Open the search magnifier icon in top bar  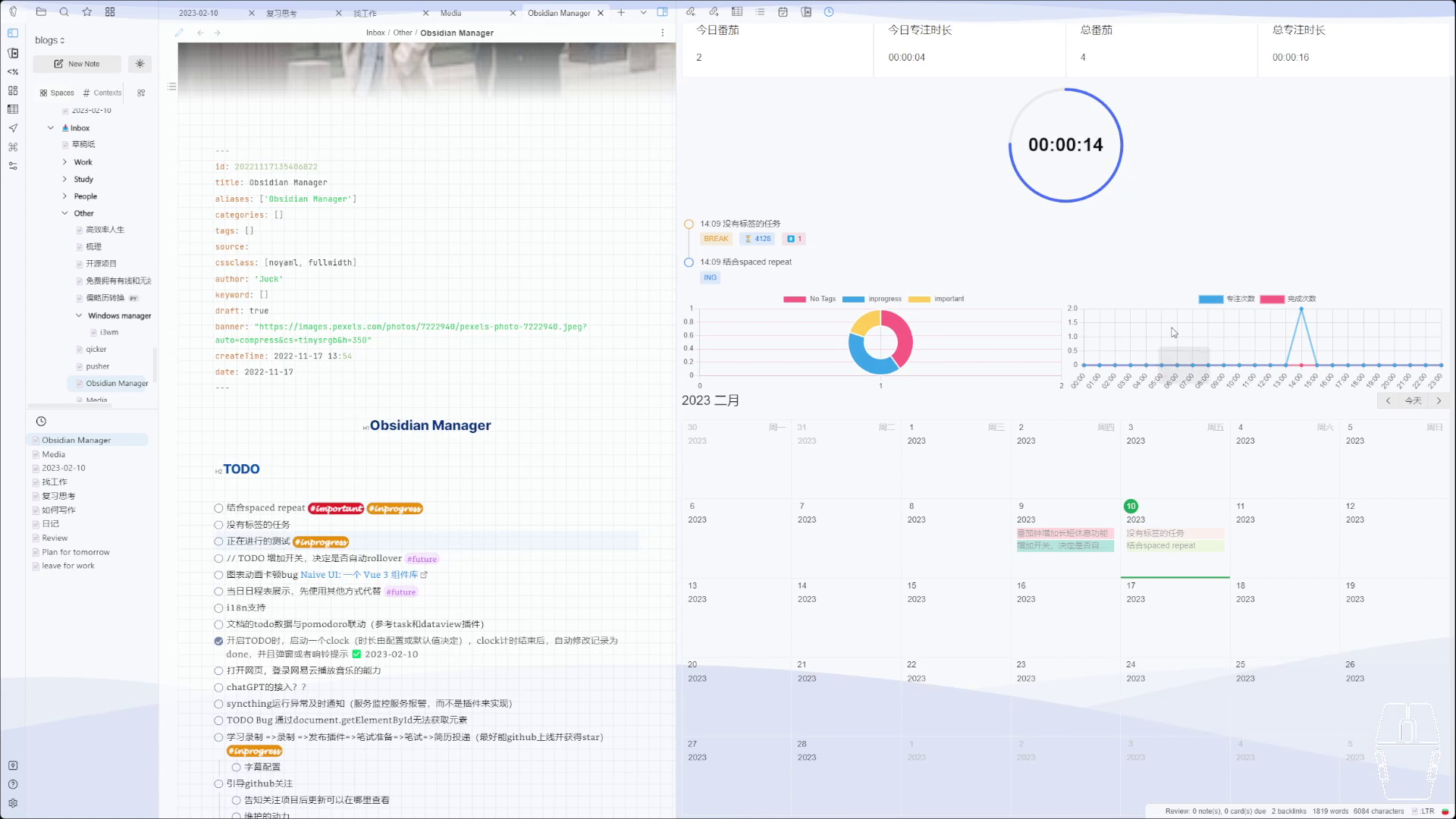64,12
